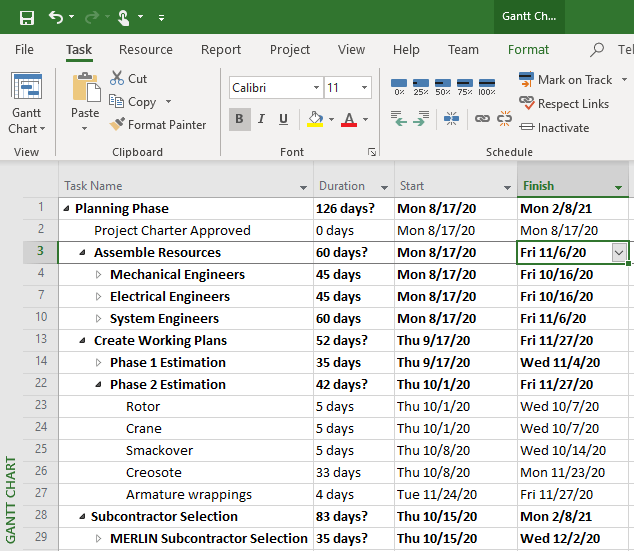634x551 pixels.
Task: Open Mark on Track dropdown arrow
Action: tap(624, 80)
